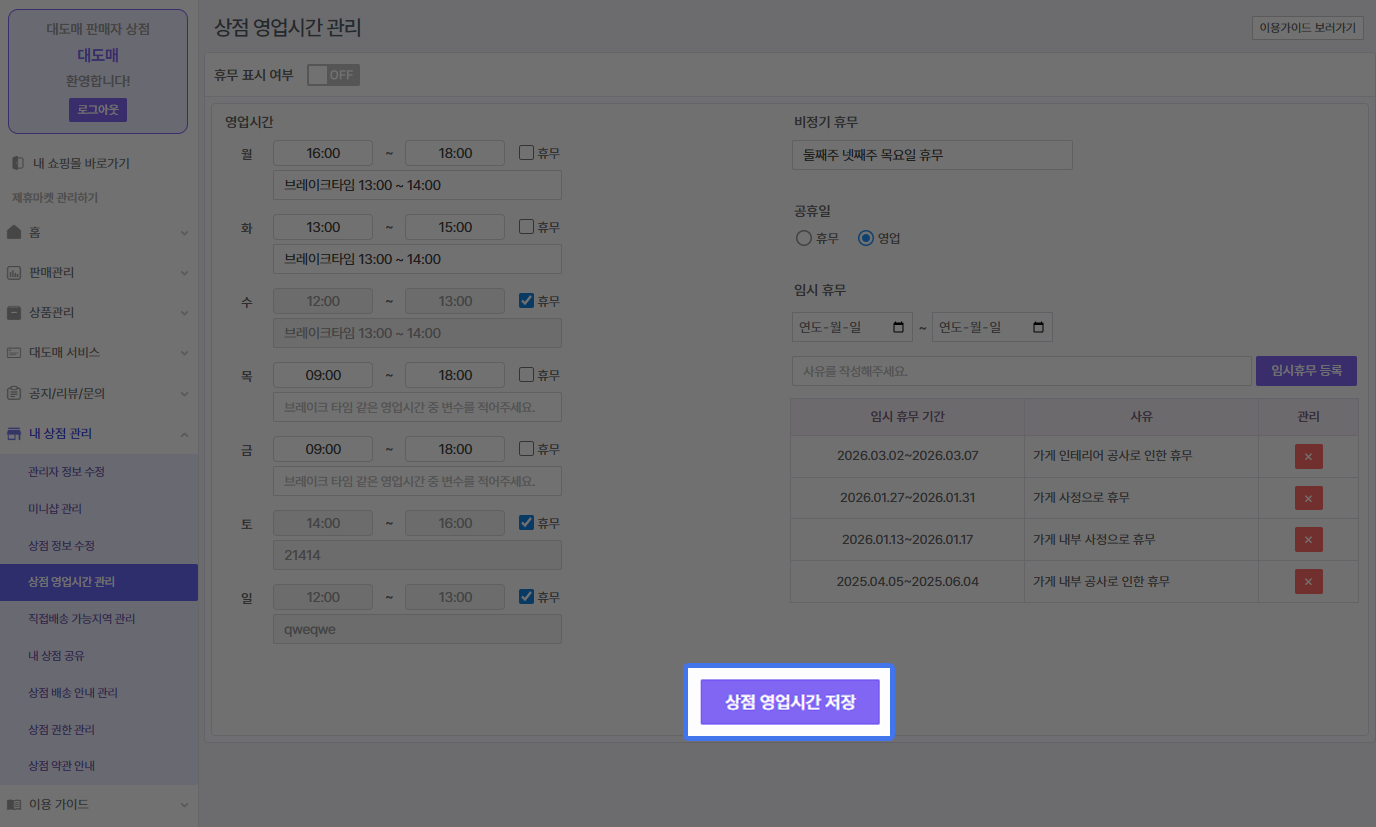
Task: Check the Monday 휴무 checkbox
Action: pyautogui.click(x=526, y=153)
